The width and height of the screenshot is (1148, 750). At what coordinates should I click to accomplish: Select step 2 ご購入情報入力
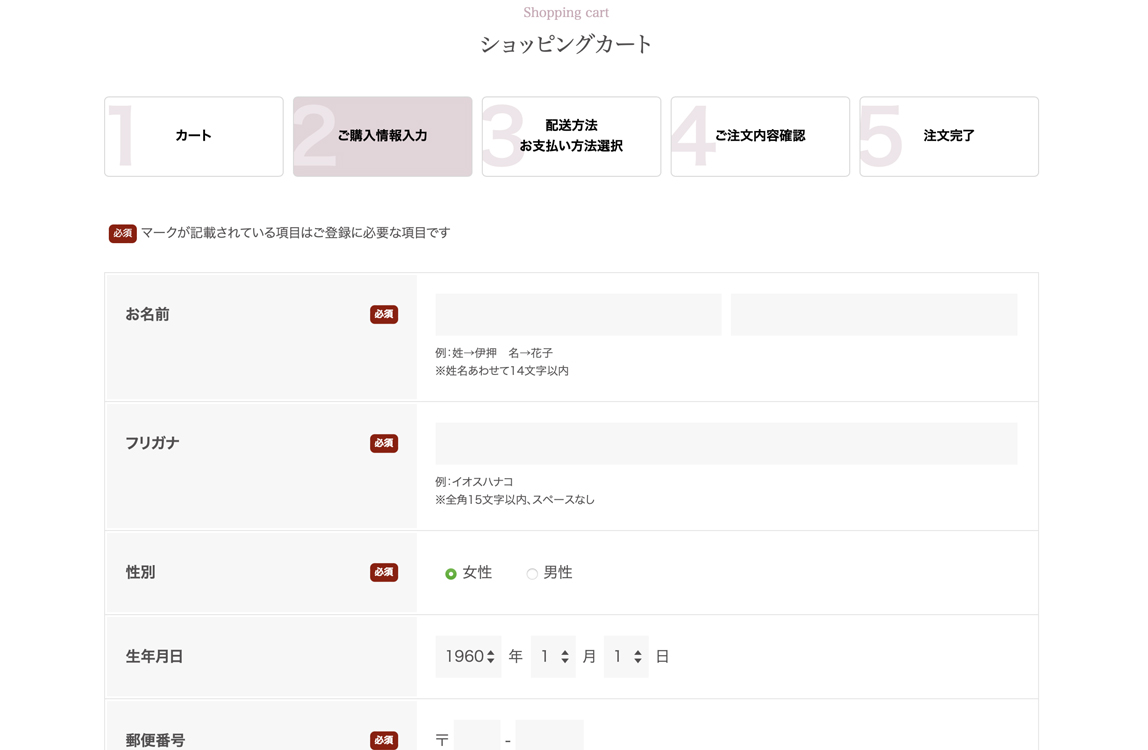tap(382, 136)
